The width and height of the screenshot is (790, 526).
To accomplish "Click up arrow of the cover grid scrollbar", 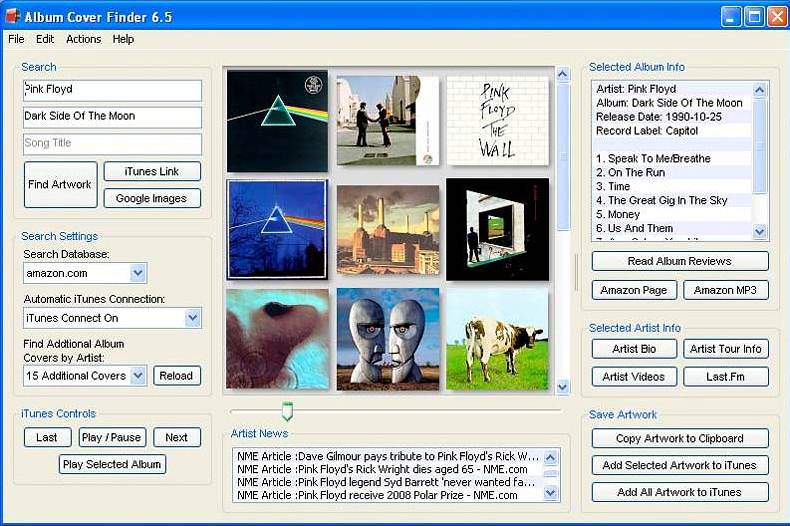I will click(x=563, y=75).
